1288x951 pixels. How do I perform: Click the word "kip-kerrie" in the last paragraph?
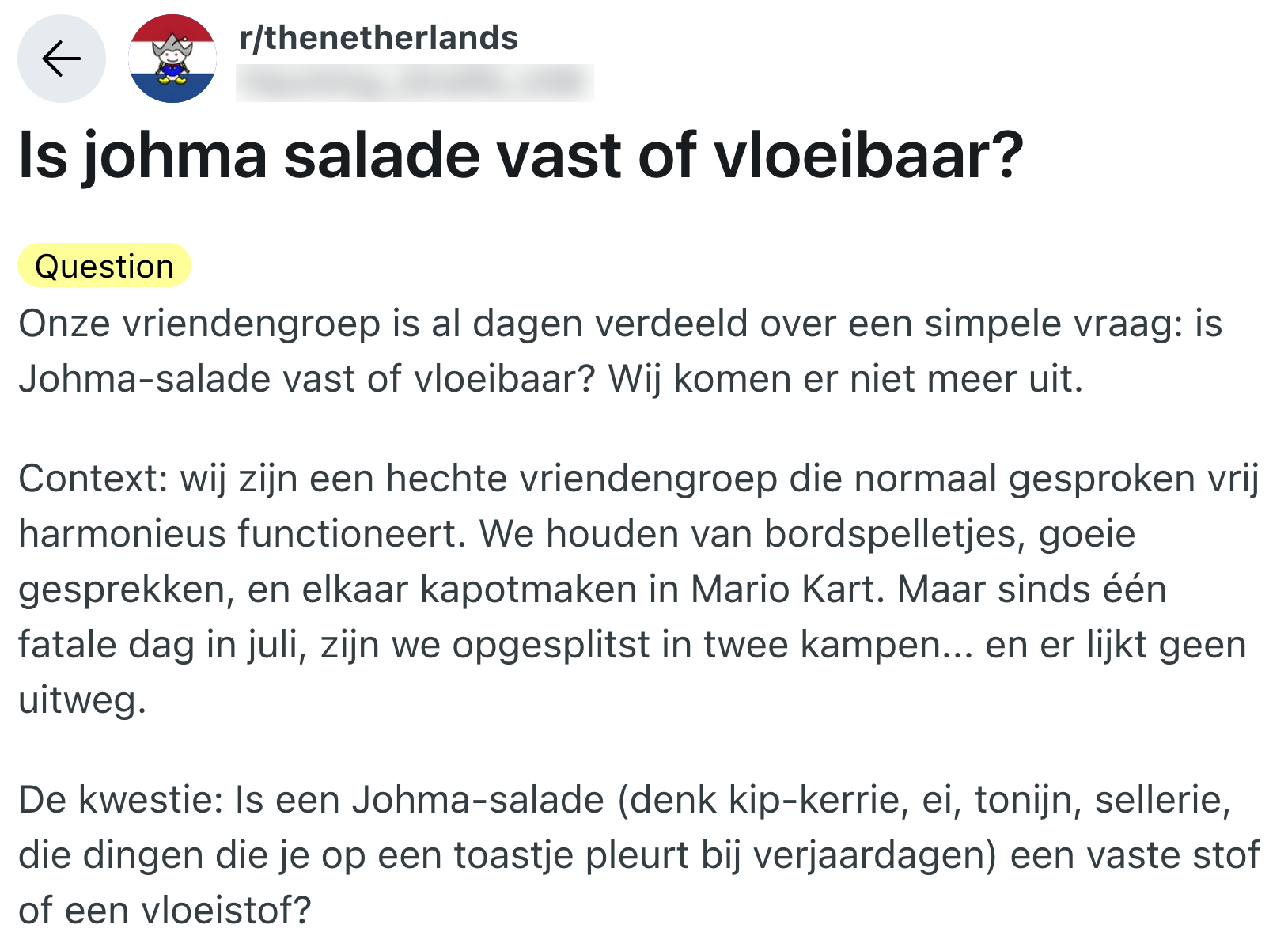click(817, 800)
